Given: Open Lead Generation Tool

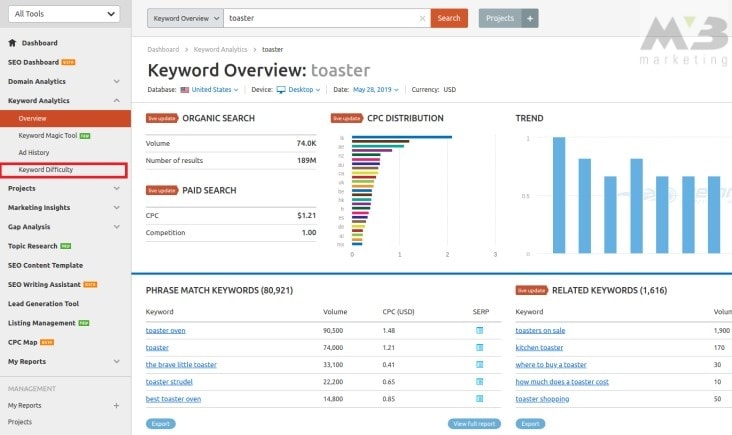Looking at the screenshot, I should pos(43,303).
